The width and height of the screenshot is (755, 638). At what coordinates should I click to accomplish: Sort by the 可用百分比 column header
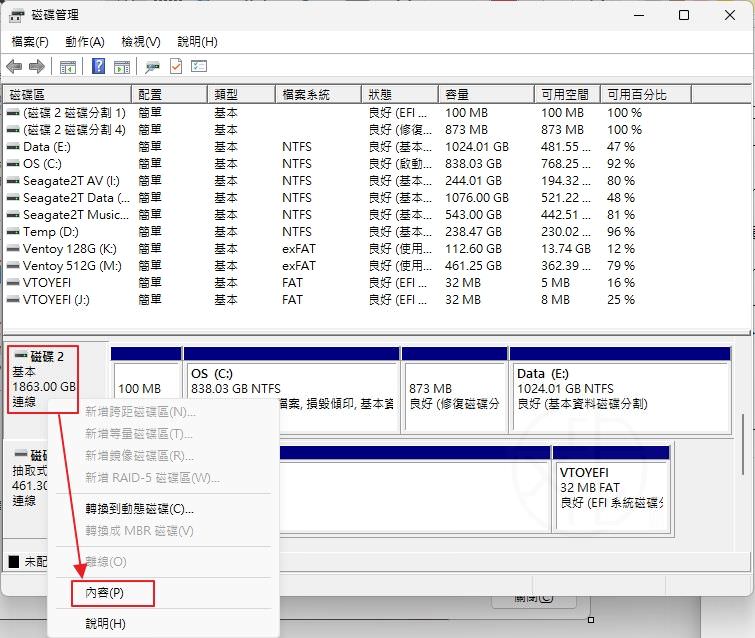pos(646,94)
